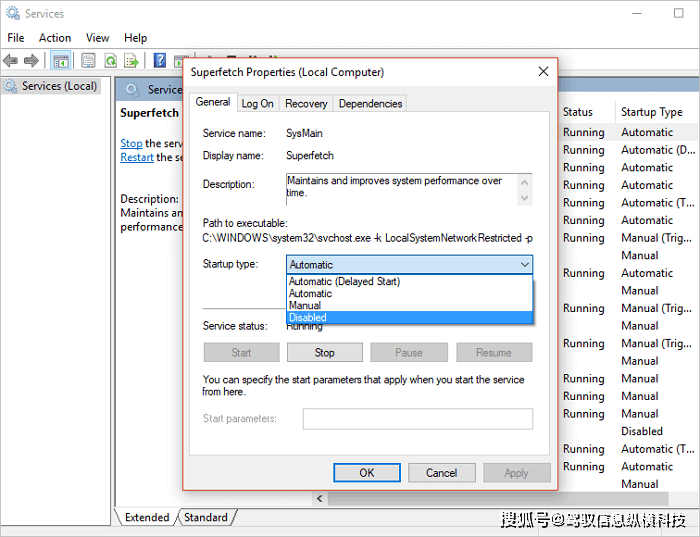Close the Superfetch Properties dialog
This screenshot has width=700, height=537.
click(543, 72)
